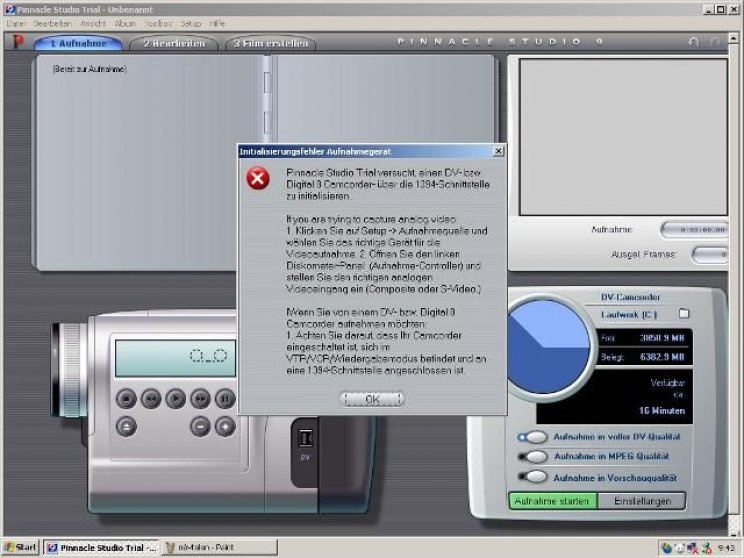The width and height of the screenshot is (744, 558).
Task: Open the Bearbeiten menu in menu bar
Action: 53,23
